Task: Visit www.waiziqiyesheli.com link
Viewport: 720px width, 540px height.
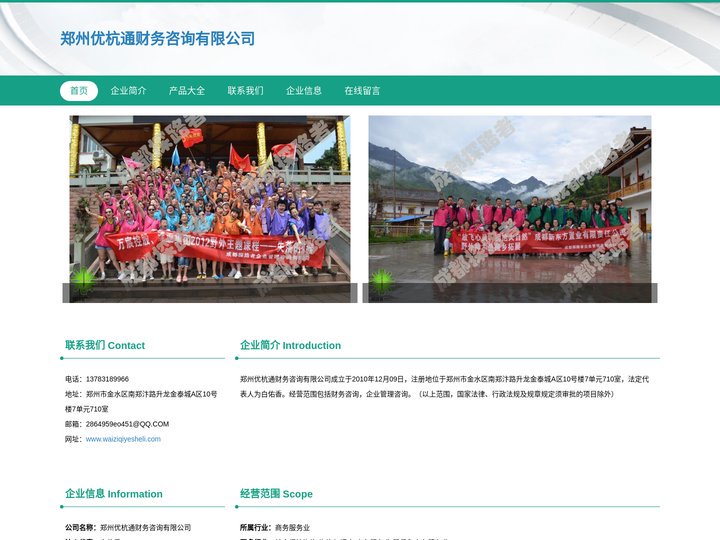Action: coord(123,439)
